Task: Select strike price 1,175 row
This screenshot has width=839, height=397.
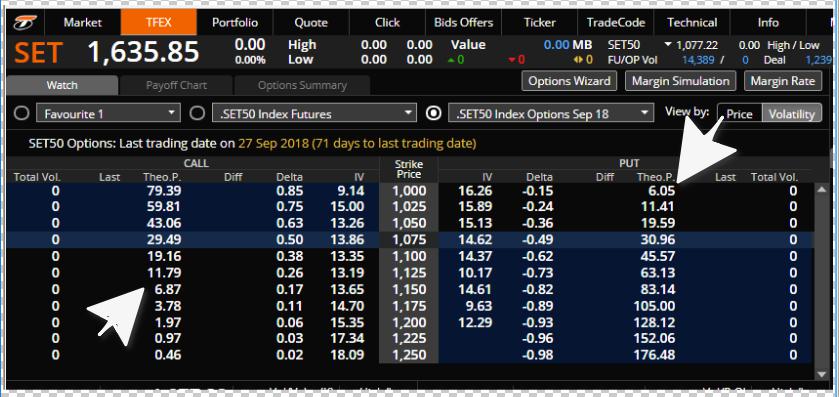Action: click(x=409, y=306)
